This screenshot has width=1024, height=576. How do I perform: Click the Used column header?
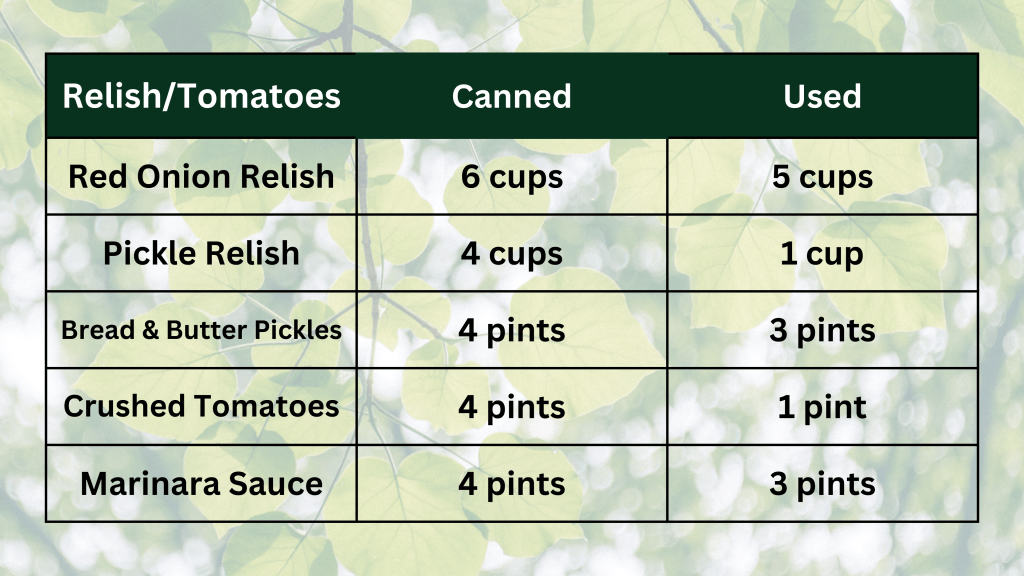point(822,96)
